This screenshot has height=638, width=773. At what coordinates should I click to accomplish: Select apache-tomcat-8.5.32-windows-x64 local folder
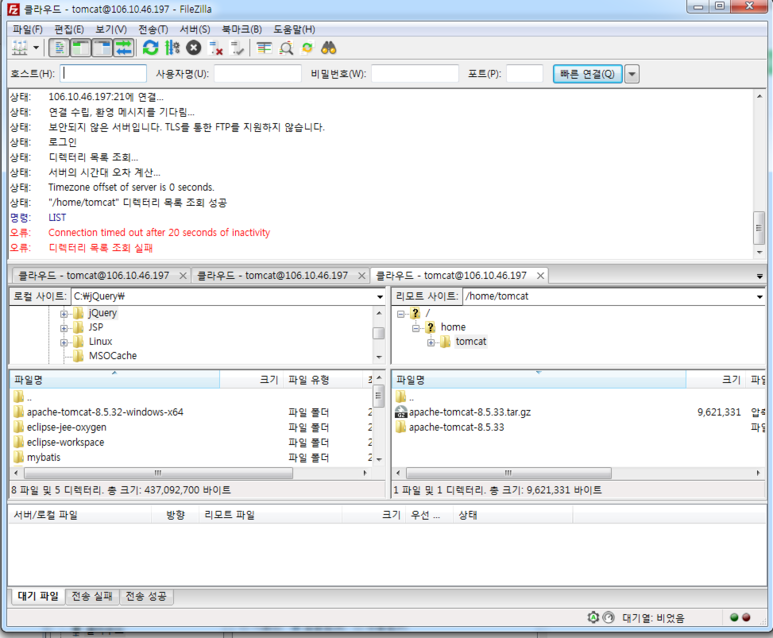tap(105, 412)
